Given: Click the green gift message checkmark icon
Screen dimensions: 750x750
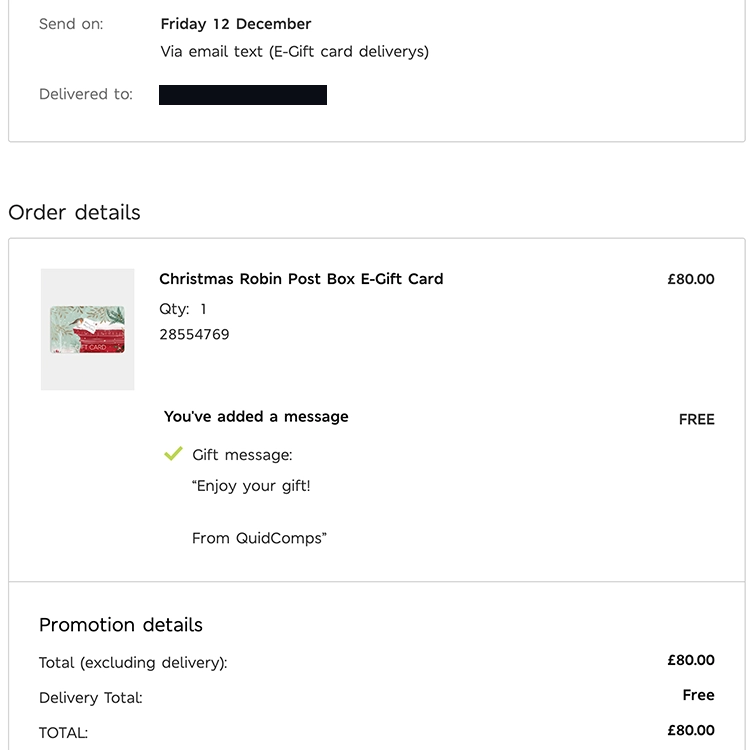Looking at the screenshot, I should 173,454.
